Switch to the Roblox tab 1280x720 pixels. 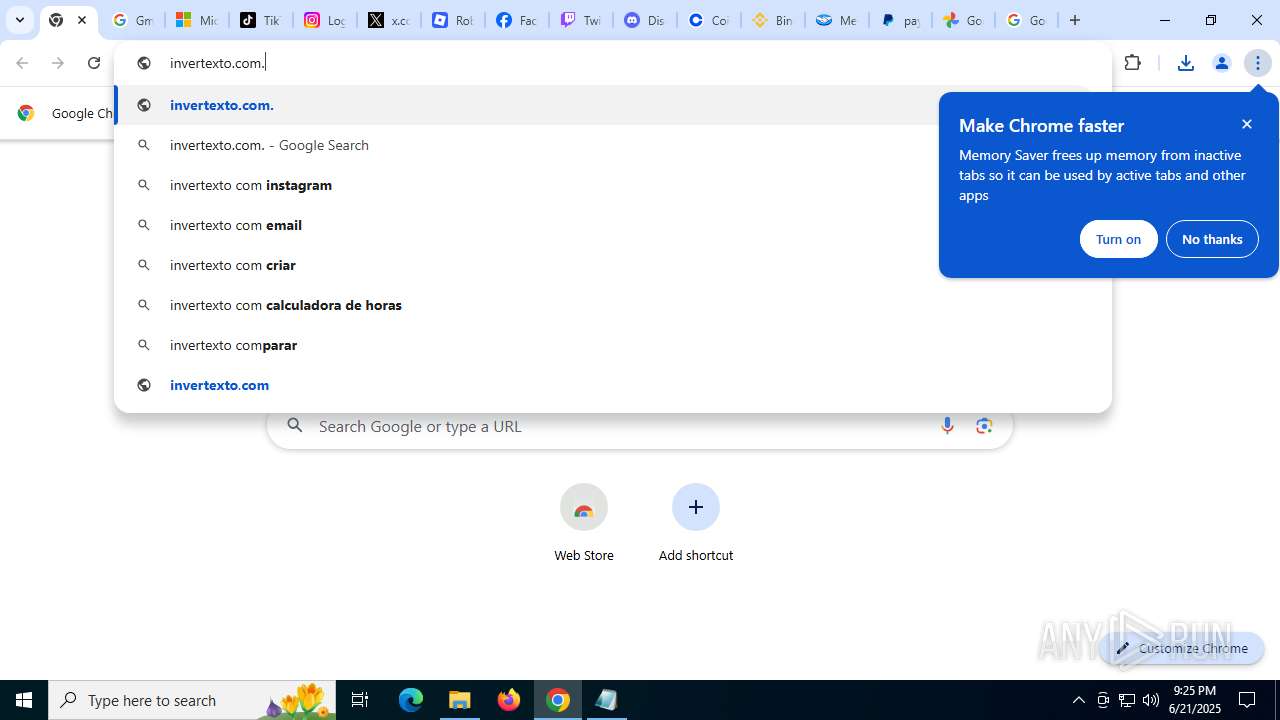pos(452,20)
